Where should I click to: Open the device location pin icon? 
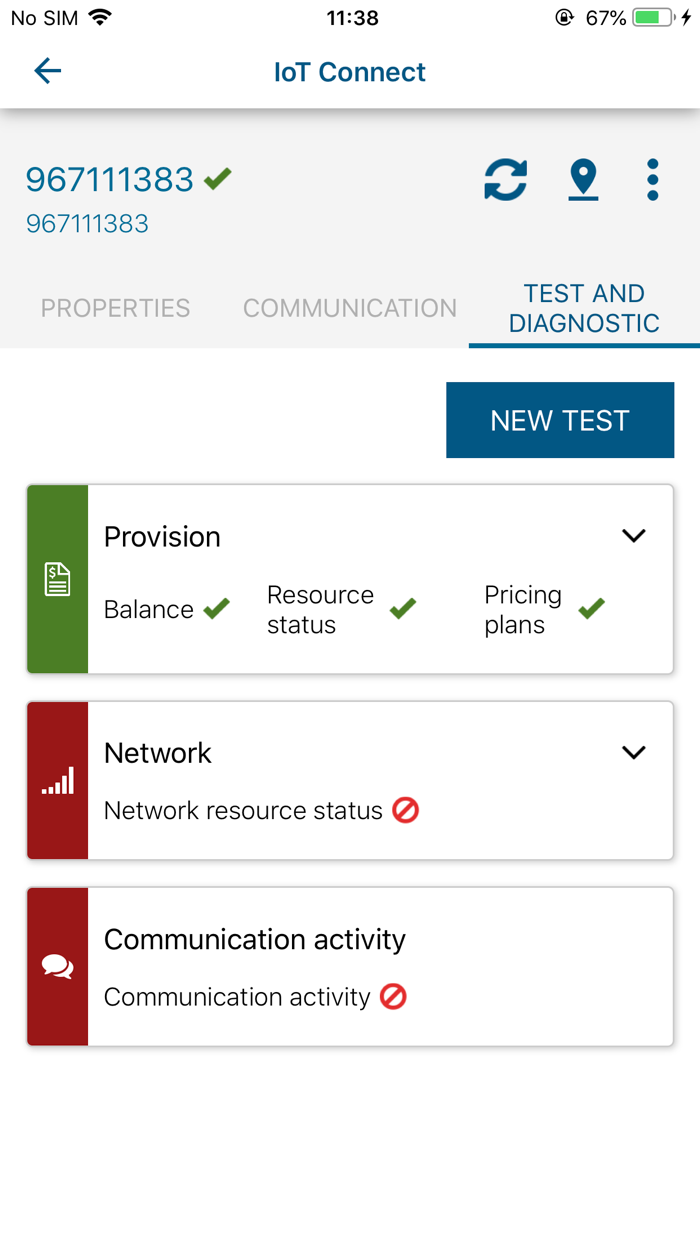pyautogui.click(x=583, y=180)
